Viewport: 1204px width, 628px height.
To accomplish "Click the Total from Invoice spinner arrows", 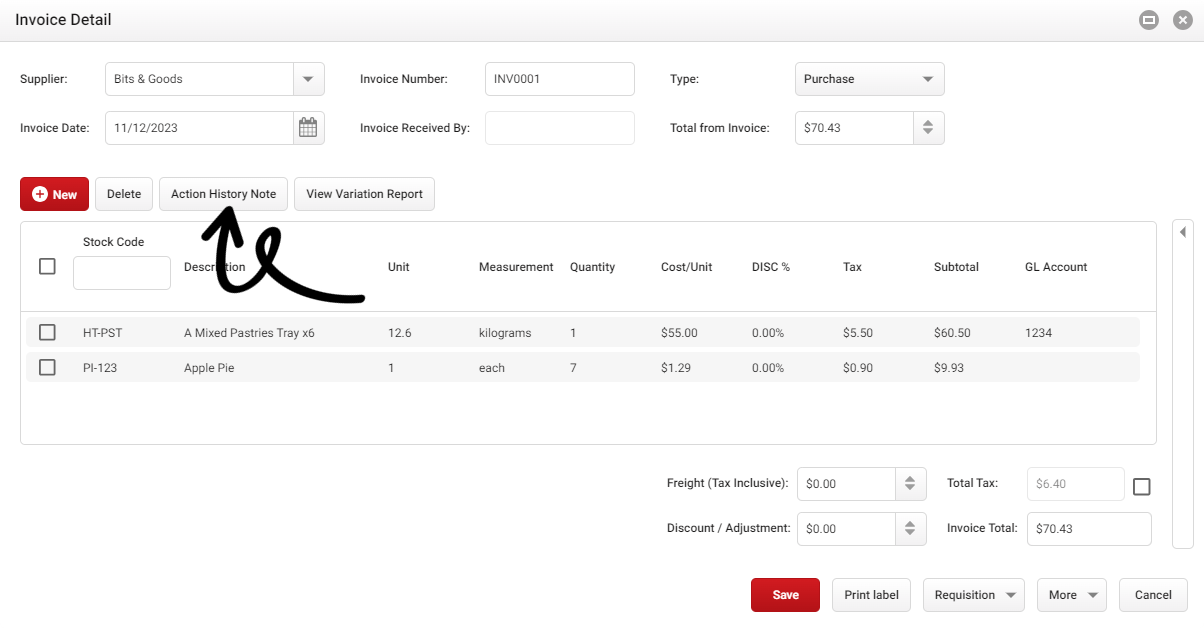I will click(928, 128).
